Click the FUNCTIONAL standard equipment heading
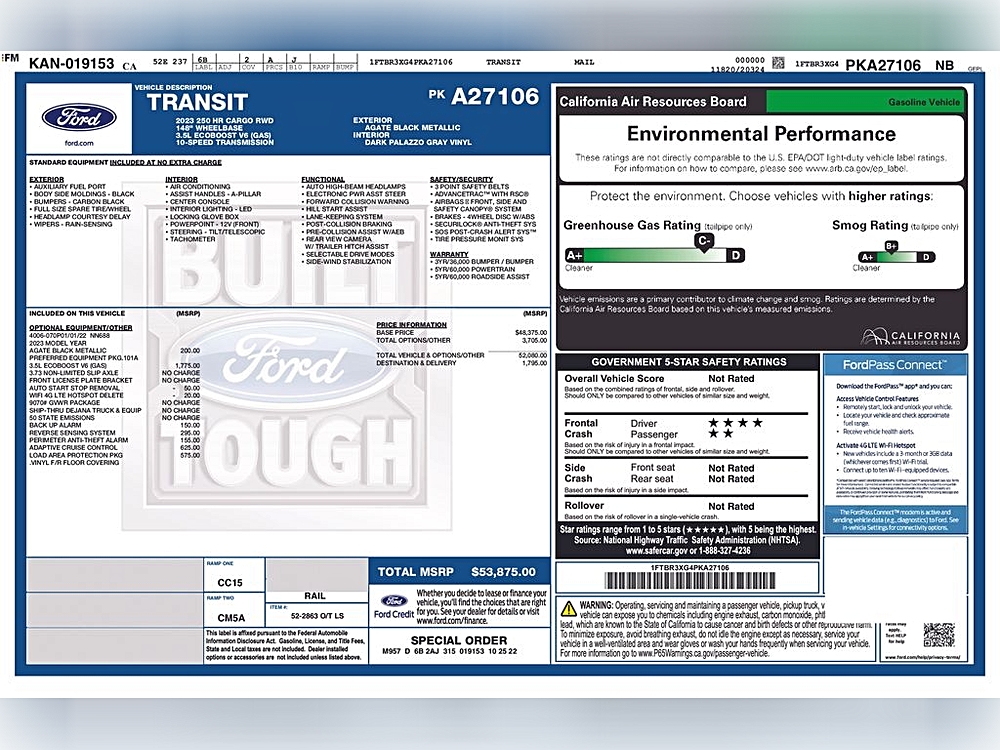1000x750 pixels. click(x=323, y=179)
